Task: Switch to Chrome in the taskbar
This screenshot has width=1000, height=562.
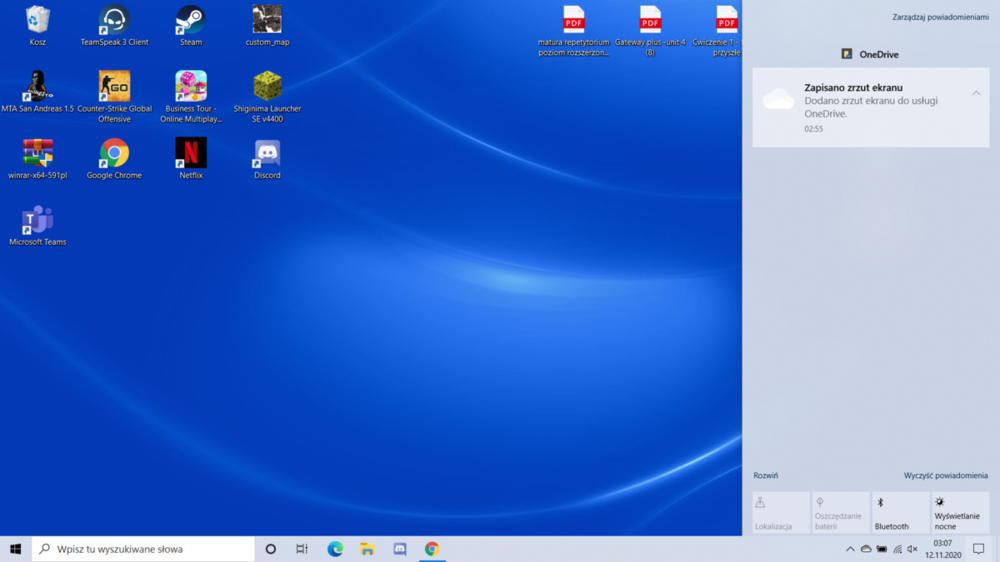Action: tap(432, 549)
